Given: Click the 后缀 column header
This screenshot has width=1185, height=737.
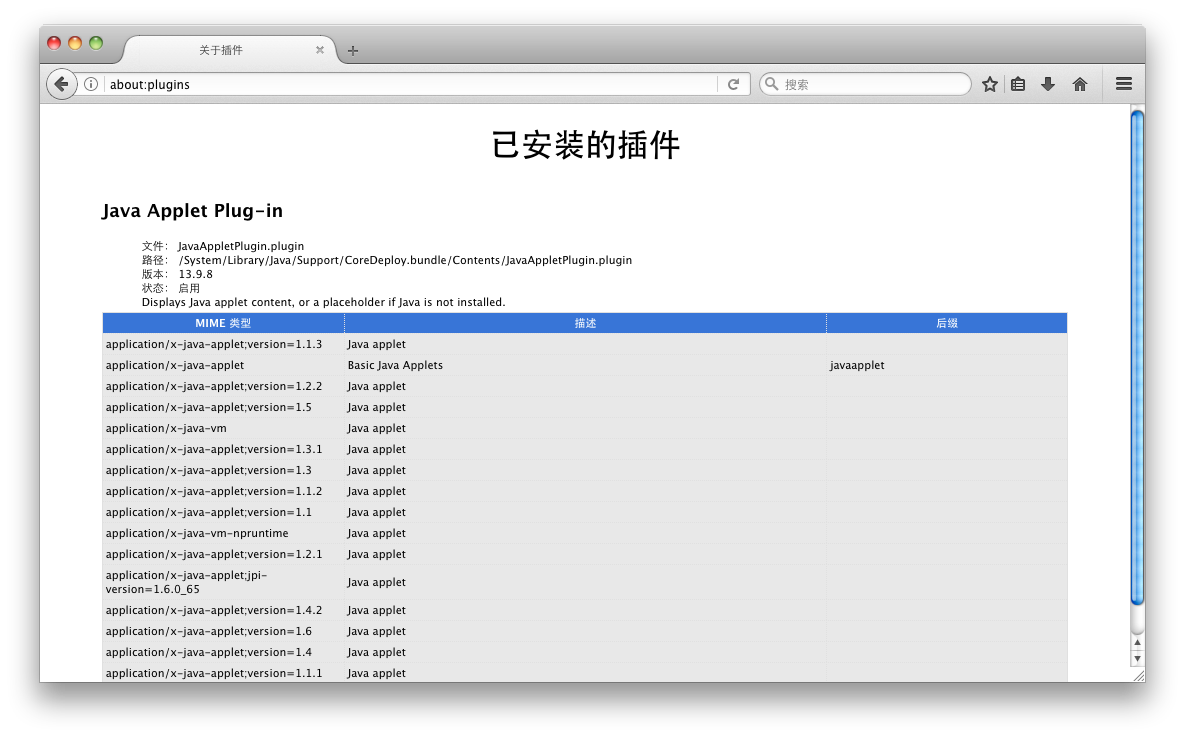Looking at the screenshot, I should (x=946, y=323).
